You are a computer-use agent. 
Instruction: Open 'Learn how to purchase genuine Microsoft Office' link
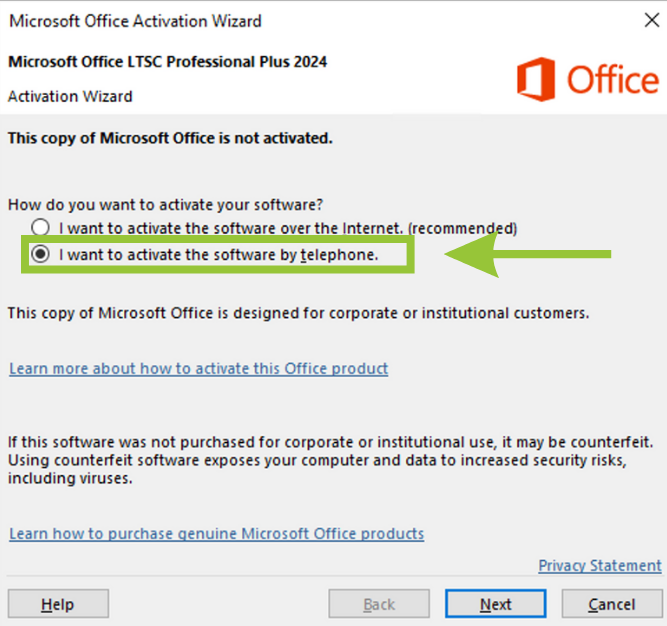pos(217,534)
